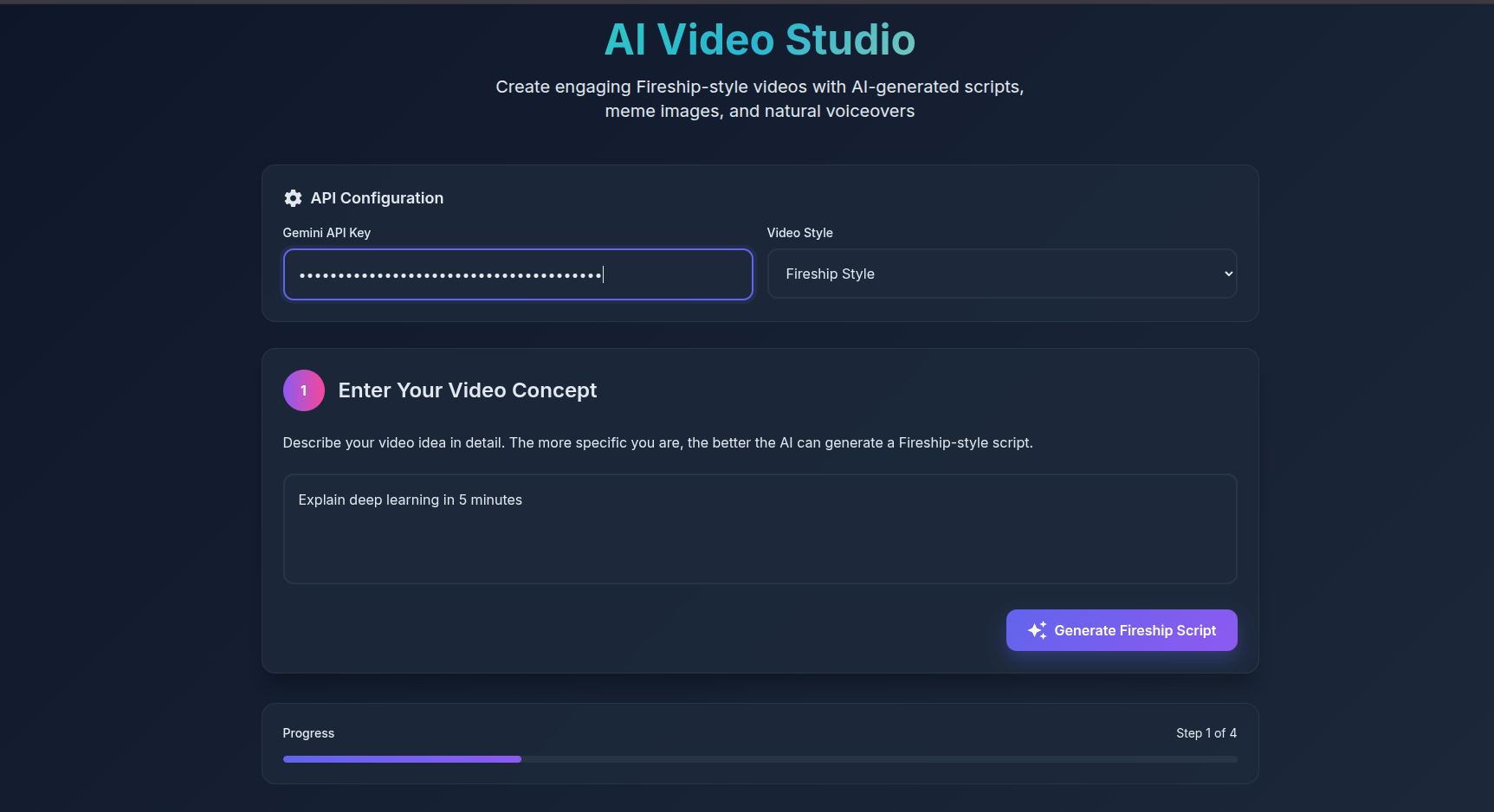The image size is (1494, 812).
Task: Click 'Step 1 of 4' text
Action: (1206, 733)
